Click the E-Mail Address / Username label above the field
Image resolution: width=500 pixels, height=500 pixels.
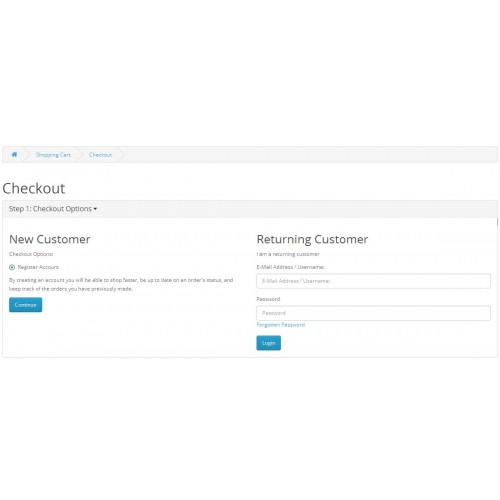290,267
